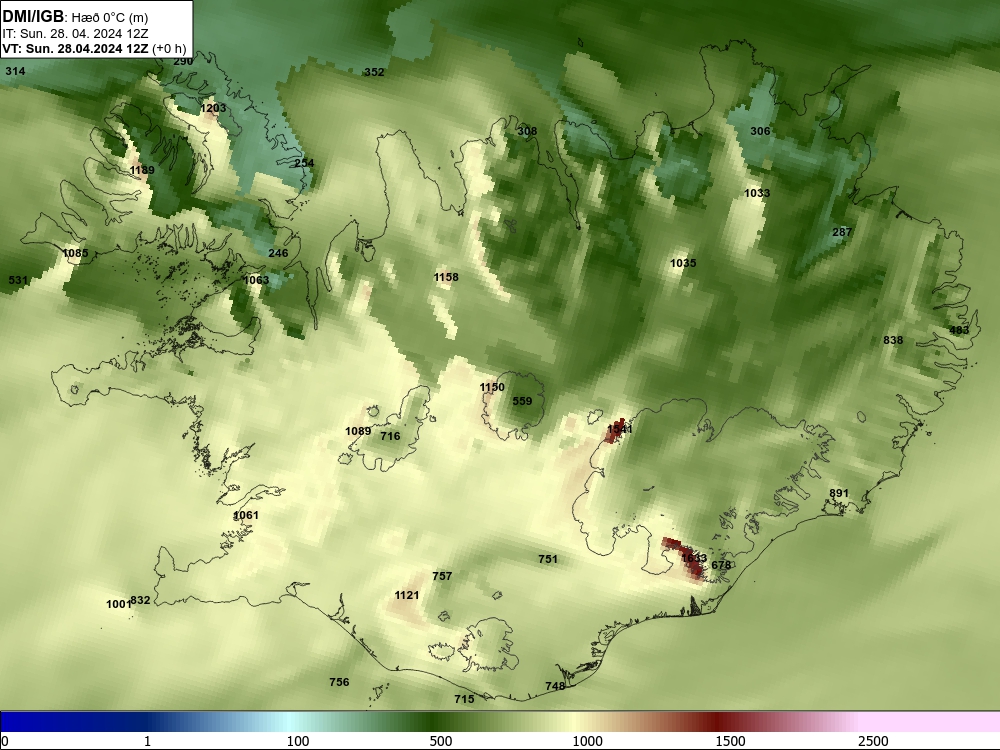
Task: Click the map value 1001
Action: click(118, 605)
